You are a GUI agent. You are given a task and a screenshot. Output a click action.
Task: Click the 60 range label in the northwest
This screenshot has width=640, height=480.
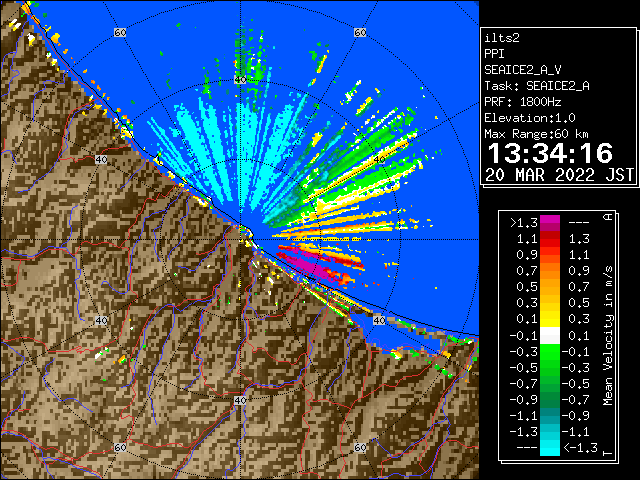(x=120, y=32)
